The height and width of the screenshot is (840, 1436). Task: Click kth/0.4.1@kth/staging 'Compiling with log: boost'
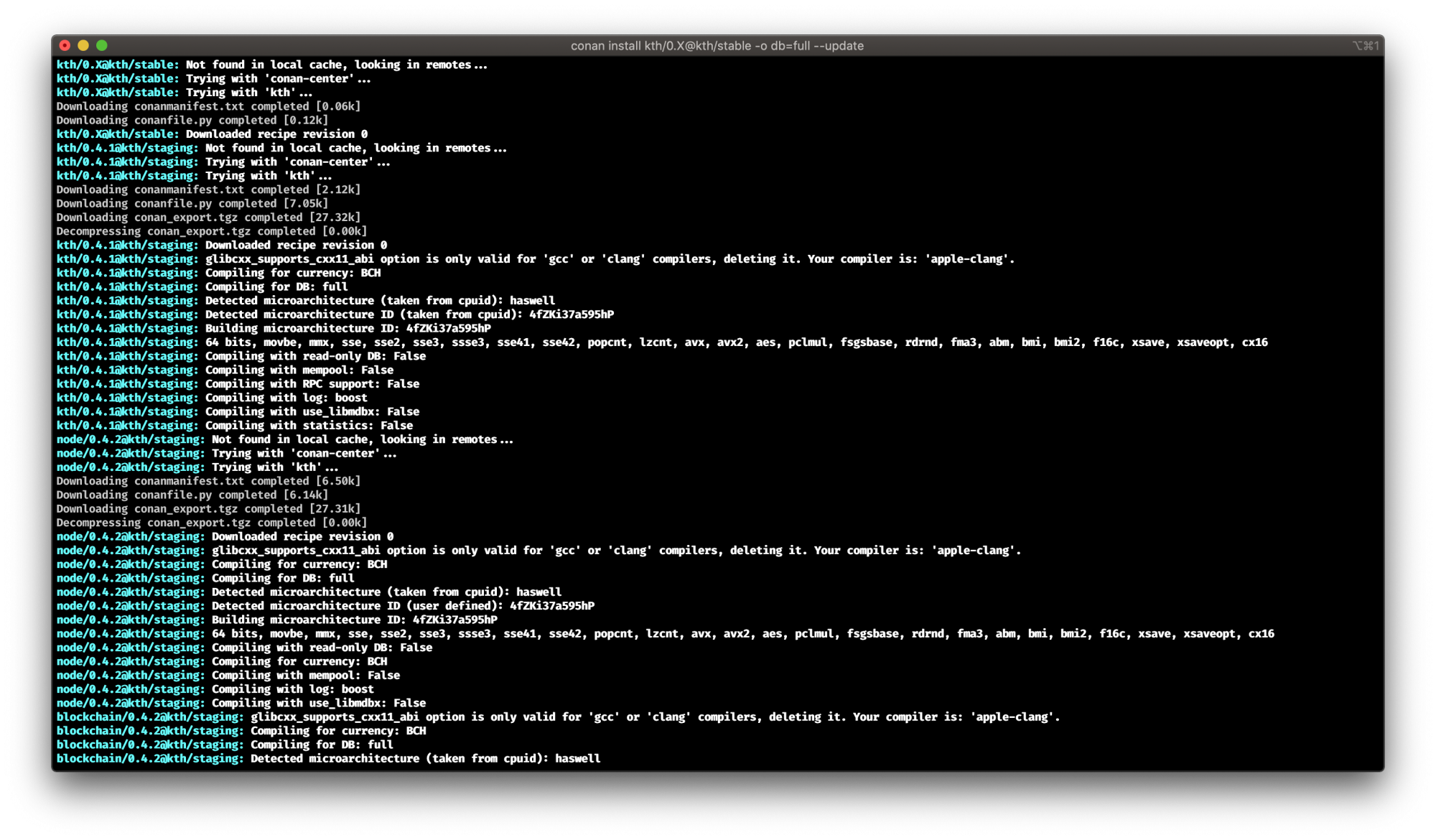213,398
